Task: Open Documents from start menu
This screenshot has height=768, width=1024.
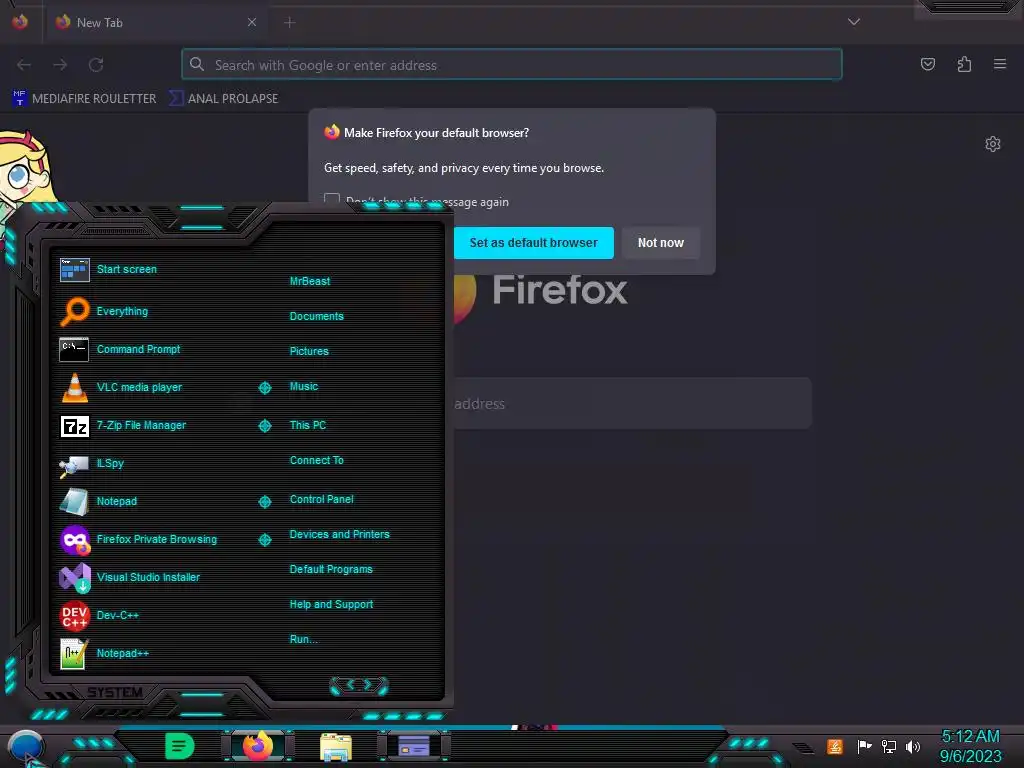Action: (x=316, y=316)
